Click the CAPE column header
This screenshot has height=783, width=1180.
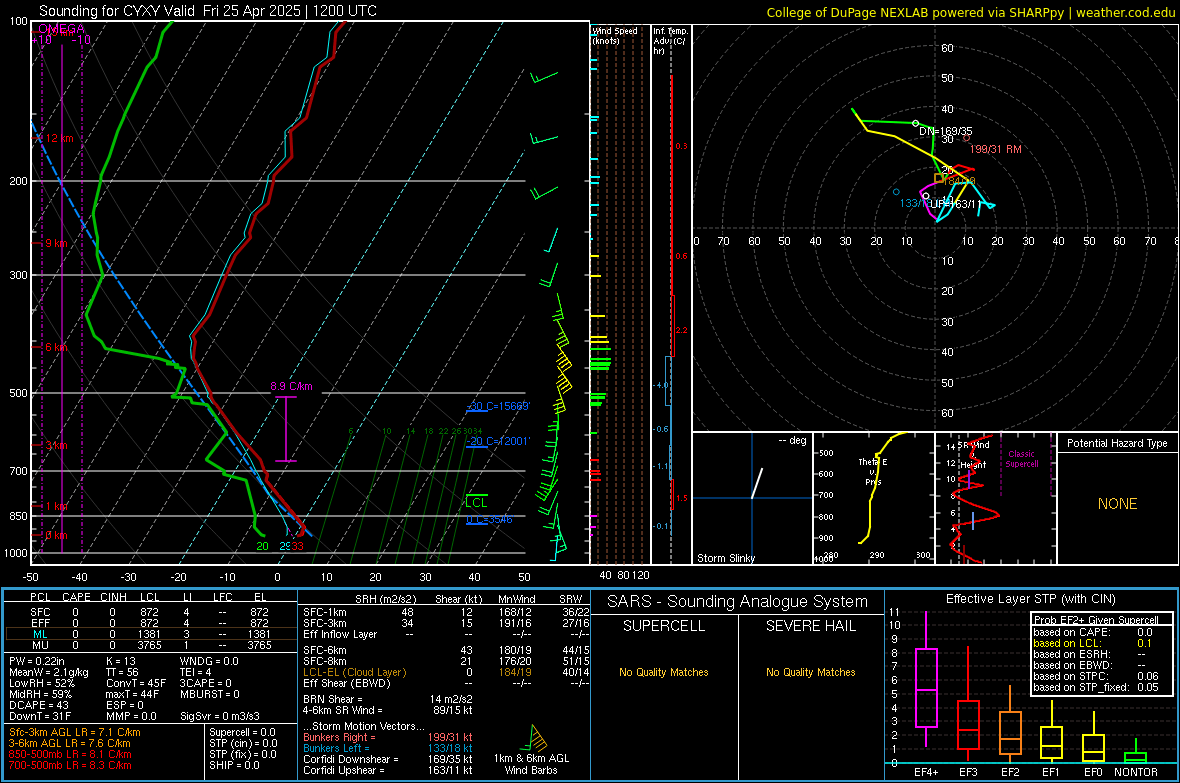[76, 597]
